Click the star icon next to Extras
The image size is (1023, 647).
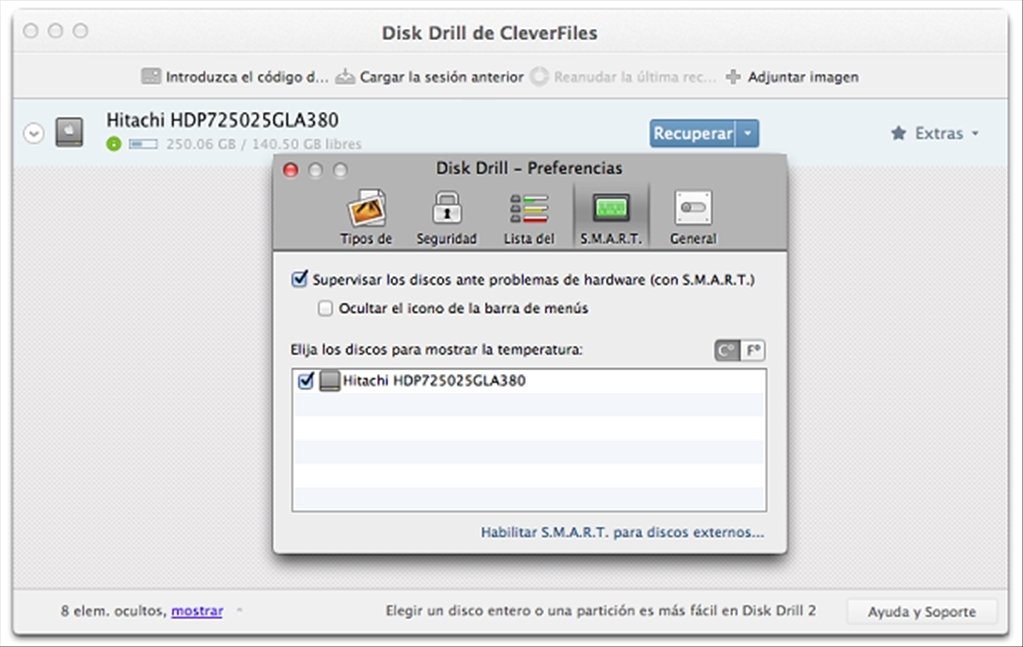tap(898, 134)
